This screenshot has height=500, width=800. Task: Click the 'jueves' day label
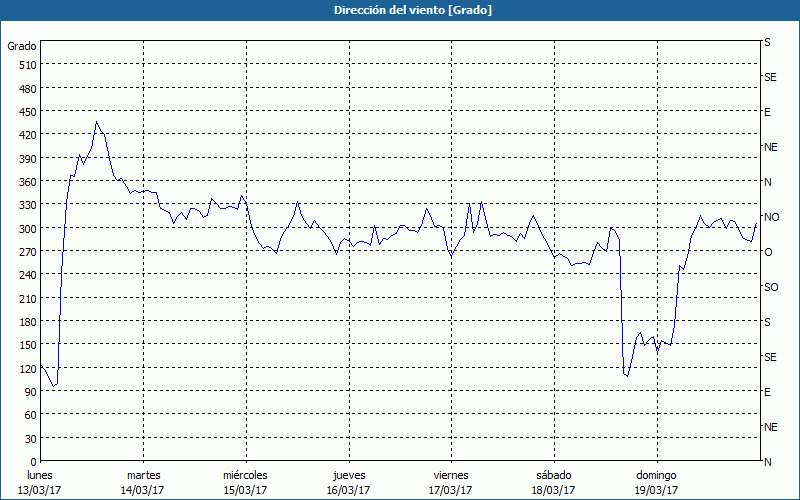348,475
